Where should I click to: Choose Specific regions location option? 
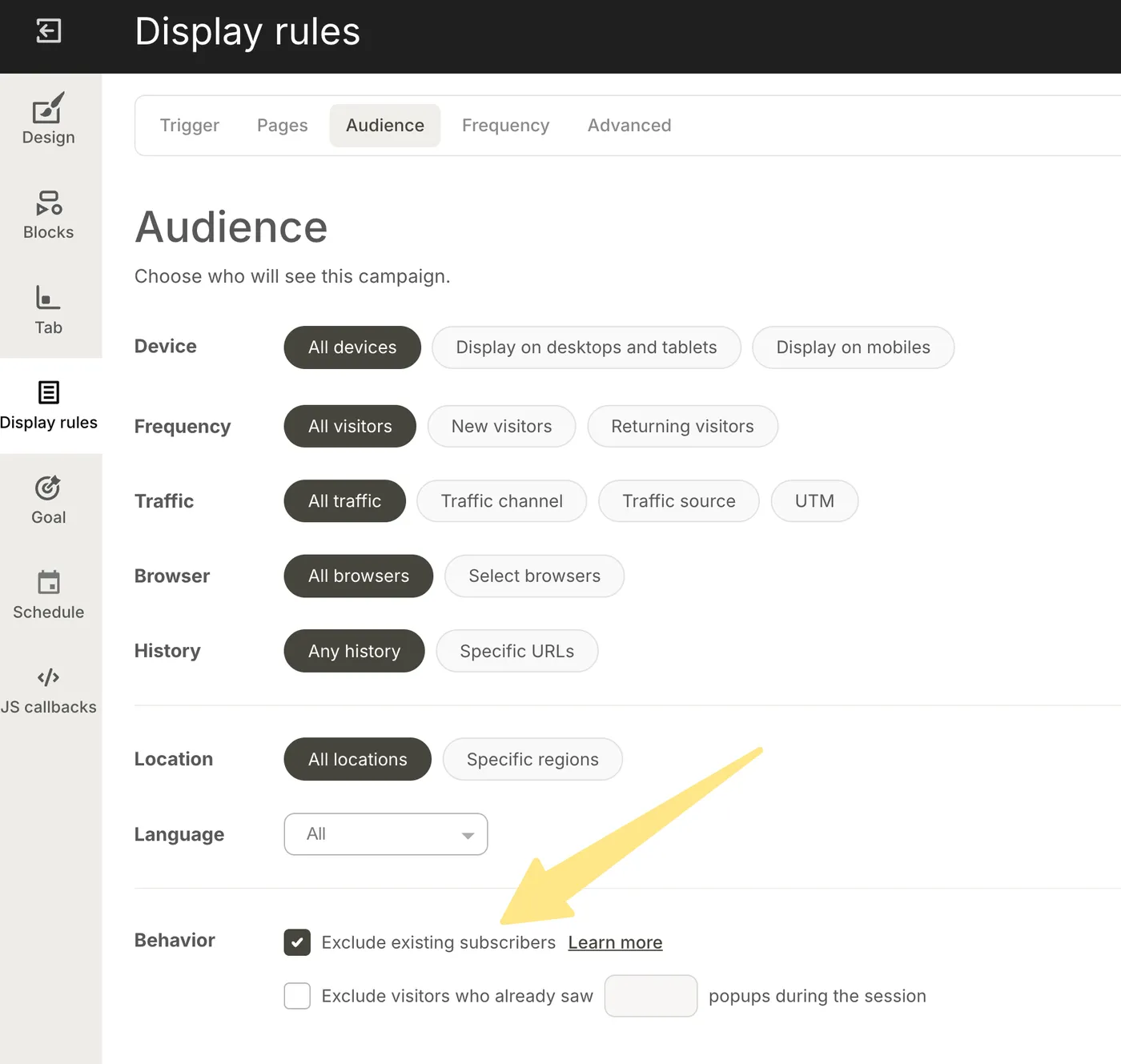(x=532, y=759)
